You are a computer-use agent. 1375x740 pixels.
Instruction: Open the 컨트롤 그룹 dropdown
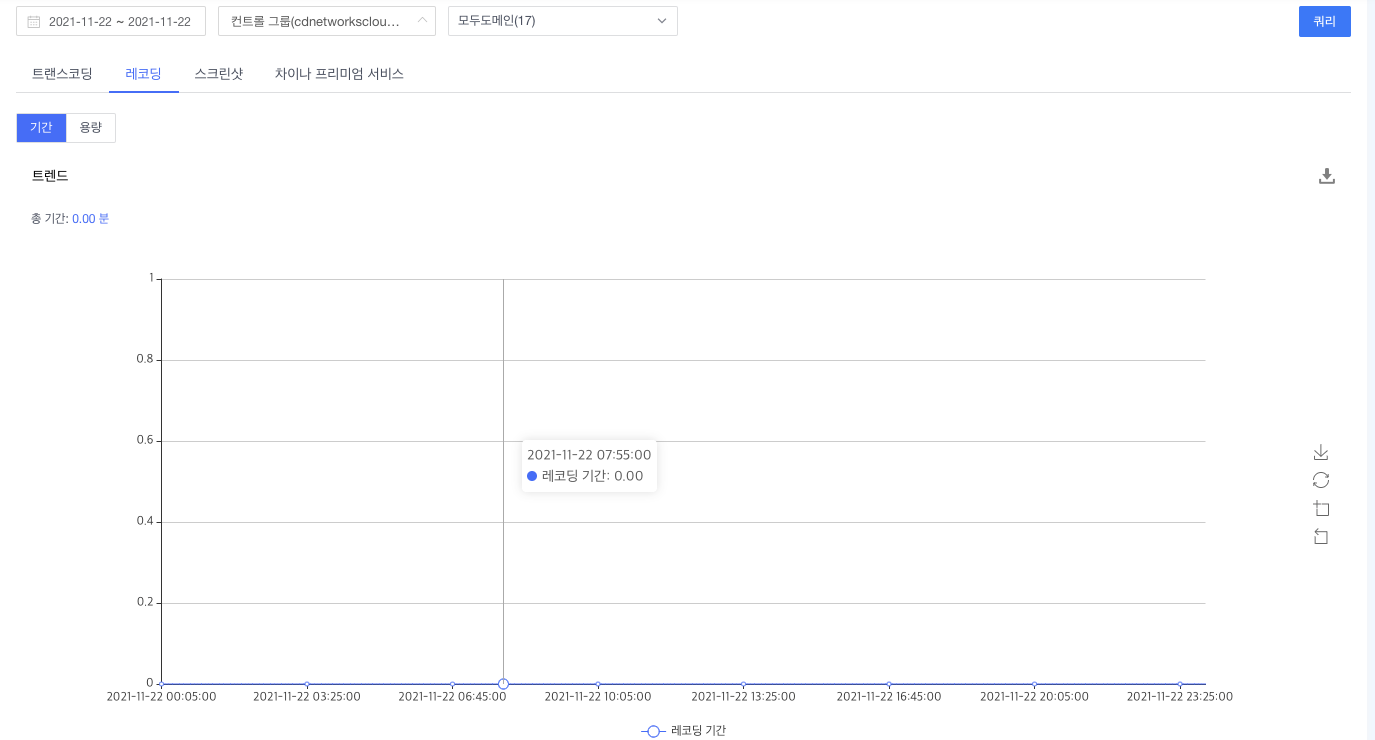[326, 21]
